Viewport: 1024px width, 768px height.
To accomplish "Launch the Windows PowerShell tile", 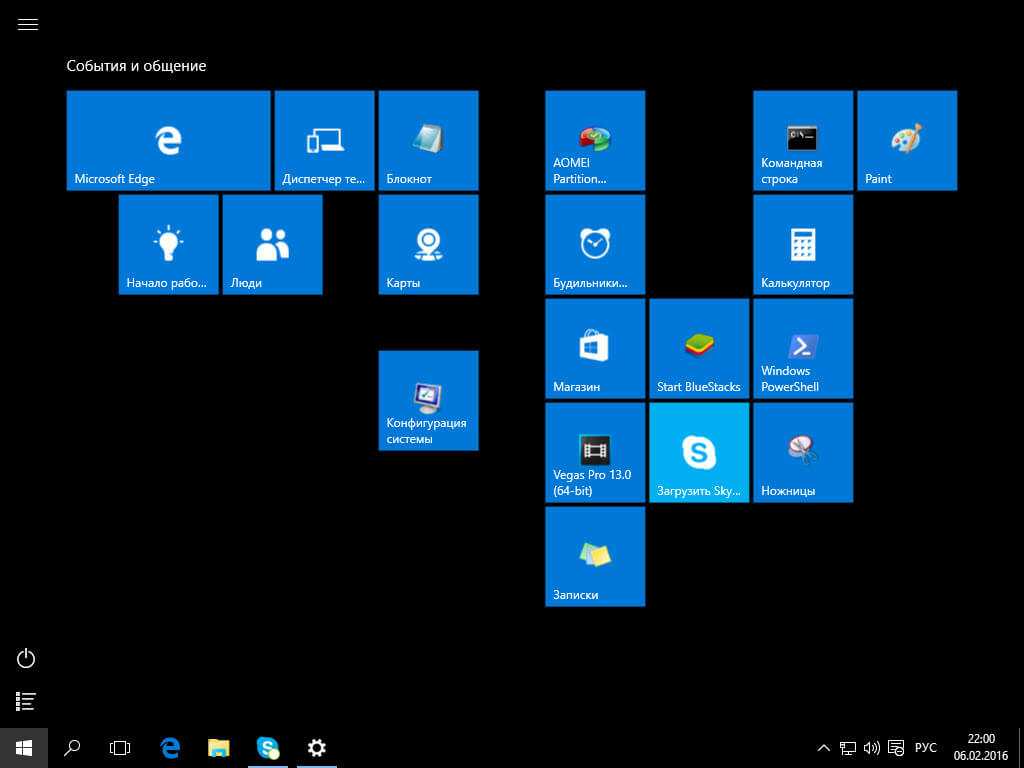I will [x=802, y=348].
